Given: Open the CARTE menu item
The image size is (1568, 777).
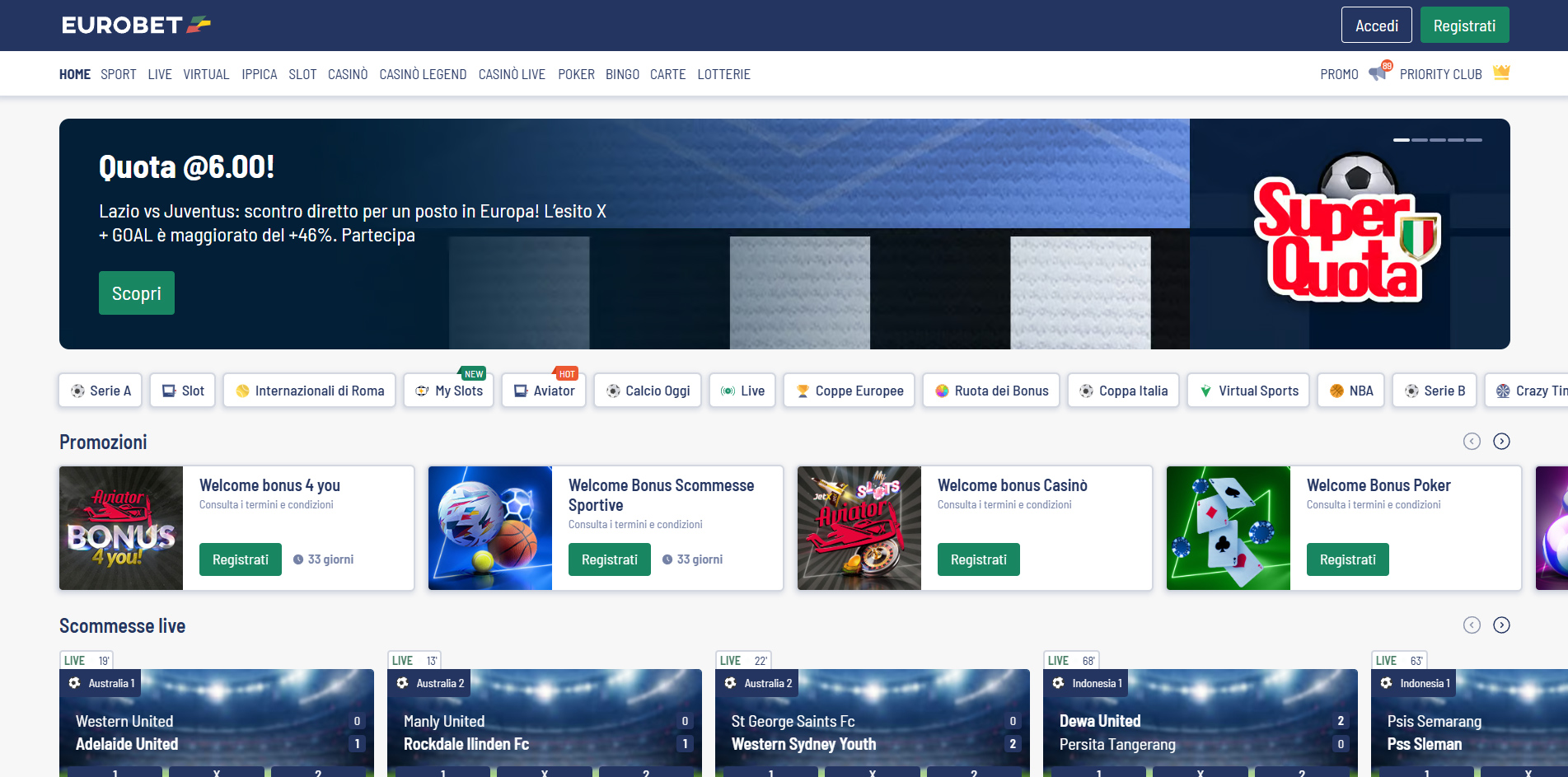Looking at the screenshot, I should coord(667,74).
